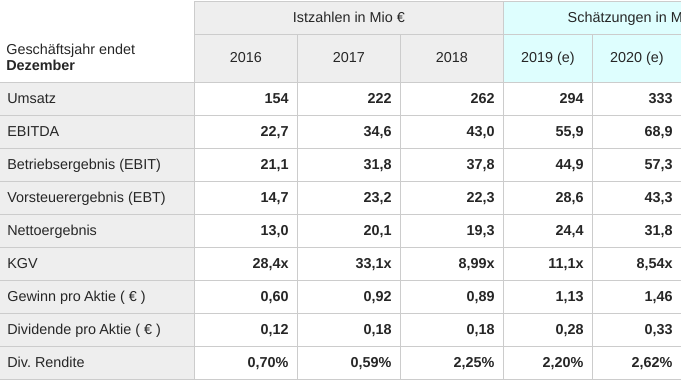
Task: Click the Geschäftsjahr endet Dezember label
Action: (x=70, y=57)
